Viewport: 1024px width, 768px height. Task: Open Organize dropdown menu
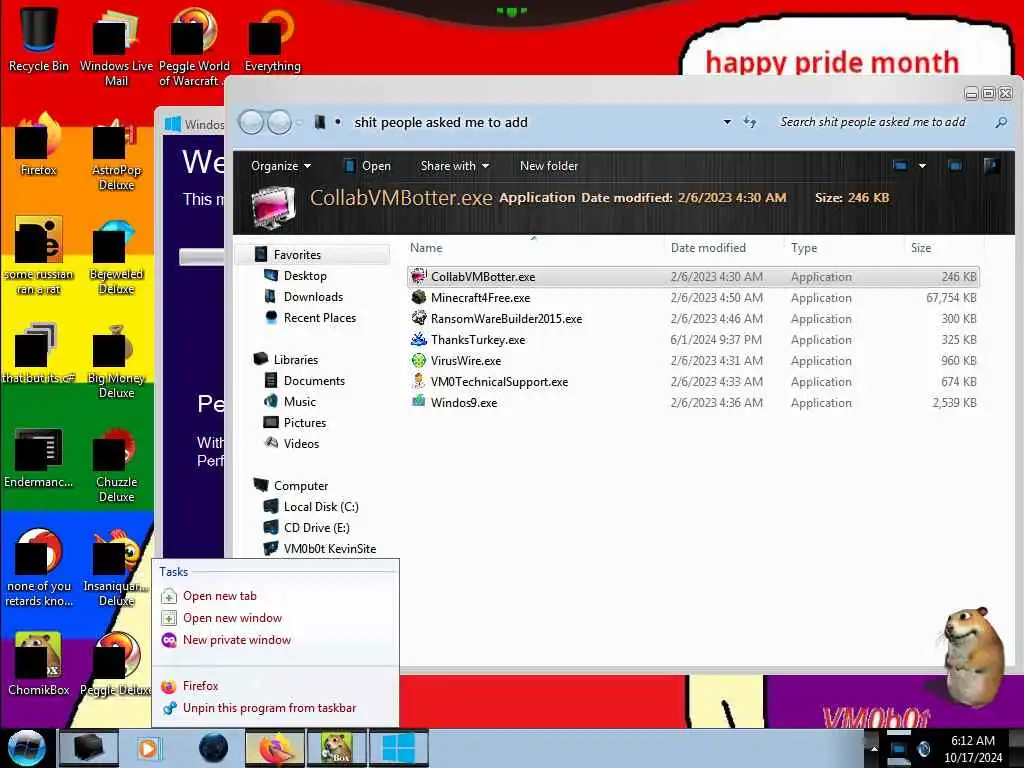pos(281,166)
